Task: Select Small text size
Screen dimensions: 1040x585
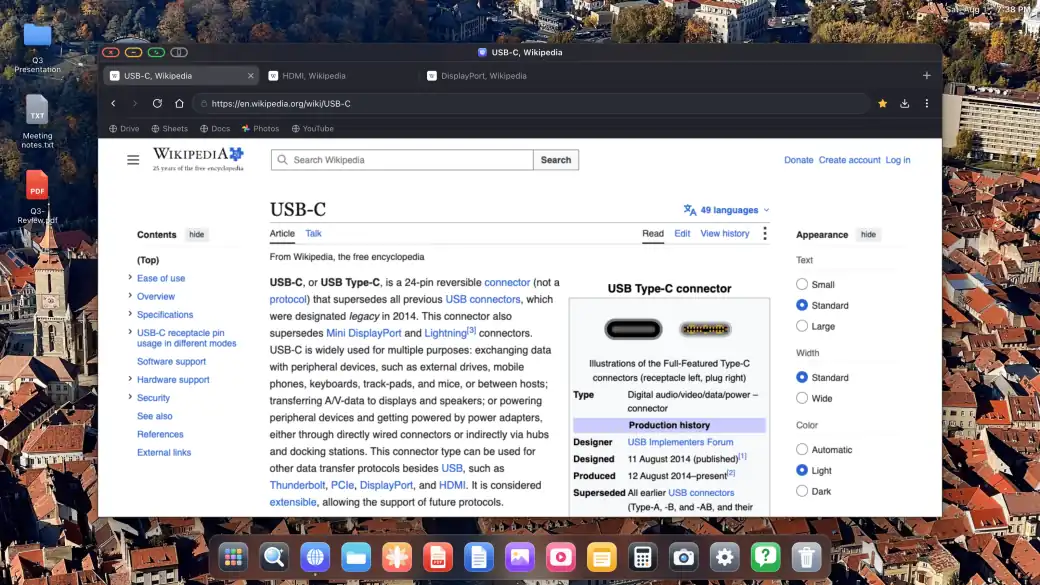Action: (802, 285)
